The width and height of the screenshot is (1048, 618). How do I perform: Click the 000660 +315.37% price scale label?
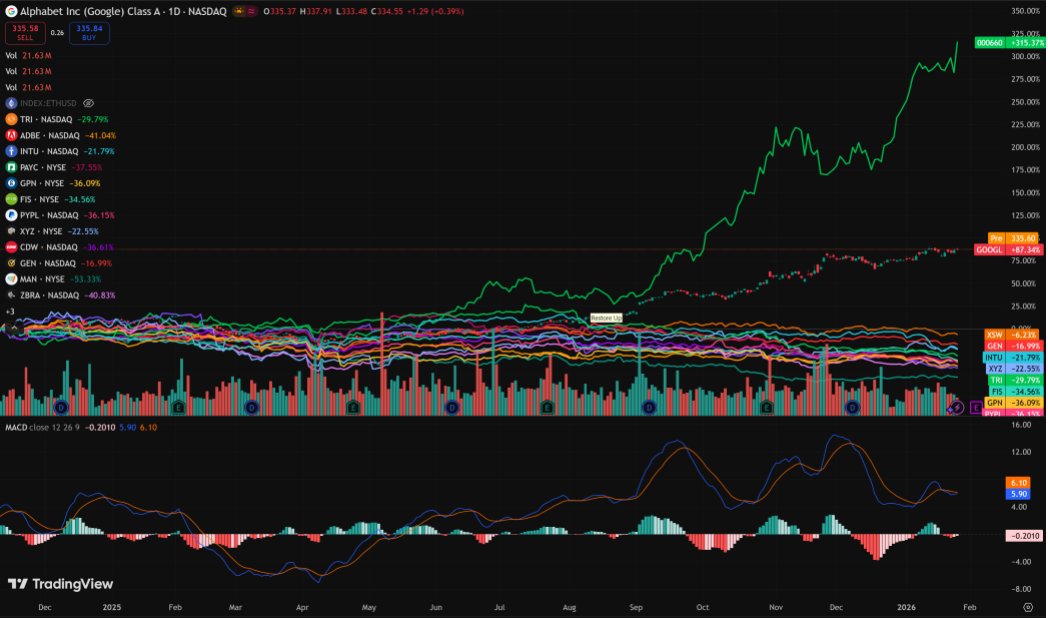click(1010, 43)
